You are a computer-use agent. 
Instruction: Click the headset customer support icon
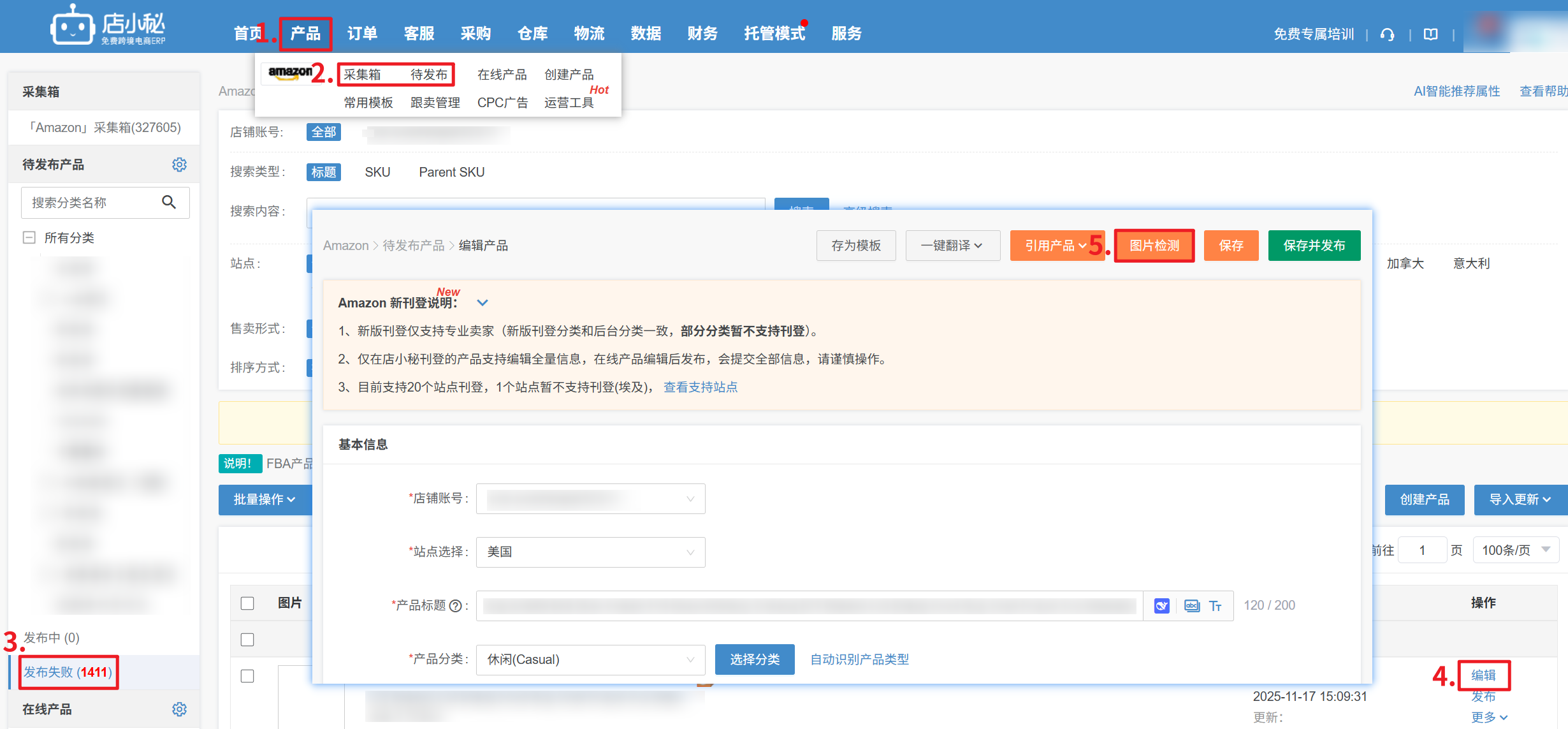coord(1387,34)
